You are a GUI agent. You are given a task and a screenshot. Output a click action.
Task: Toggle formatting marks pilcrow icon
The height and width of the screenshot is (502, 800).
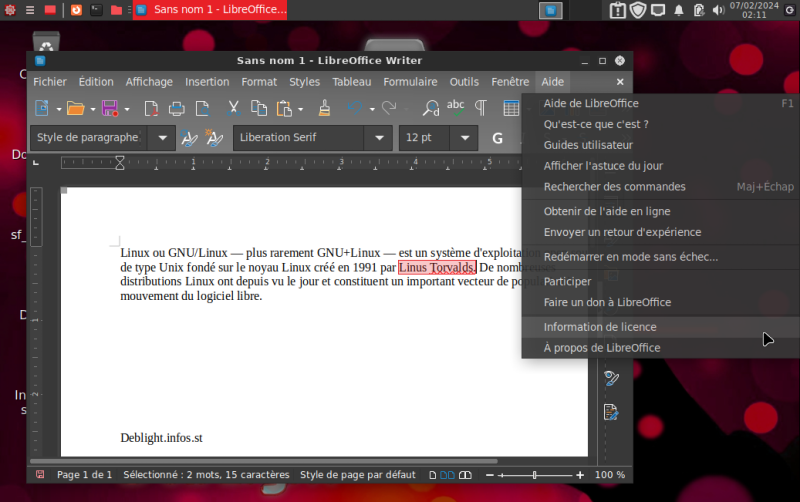(481, 108)
